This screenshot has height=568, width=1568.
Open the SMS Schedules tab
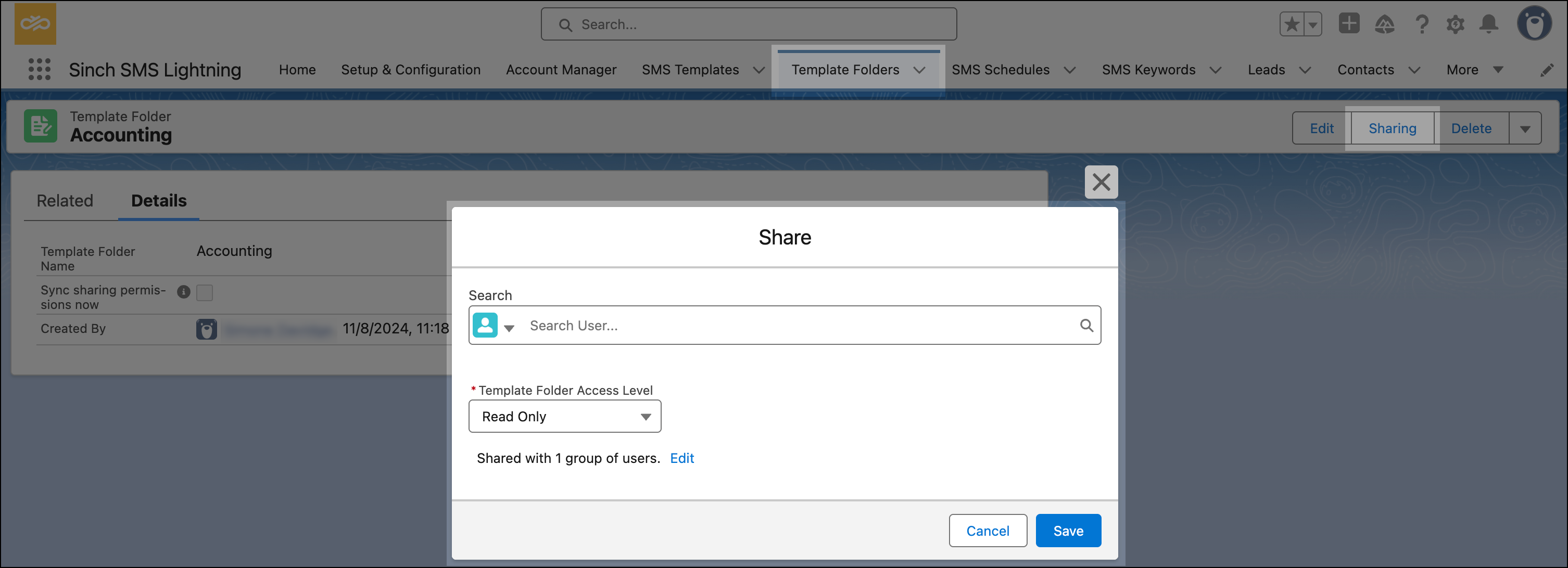[x=1001, y=70]
